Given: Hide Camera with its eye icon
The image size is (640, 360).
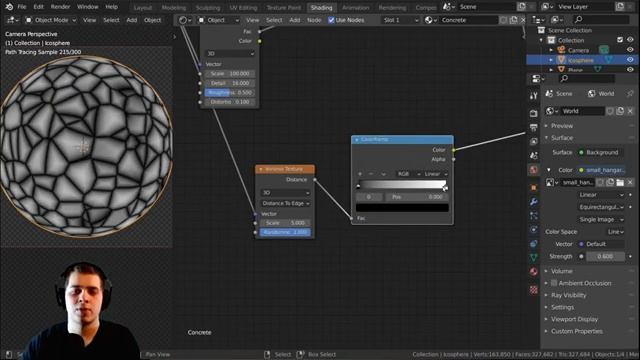Looking at the screenshot, I should (630, 50).
